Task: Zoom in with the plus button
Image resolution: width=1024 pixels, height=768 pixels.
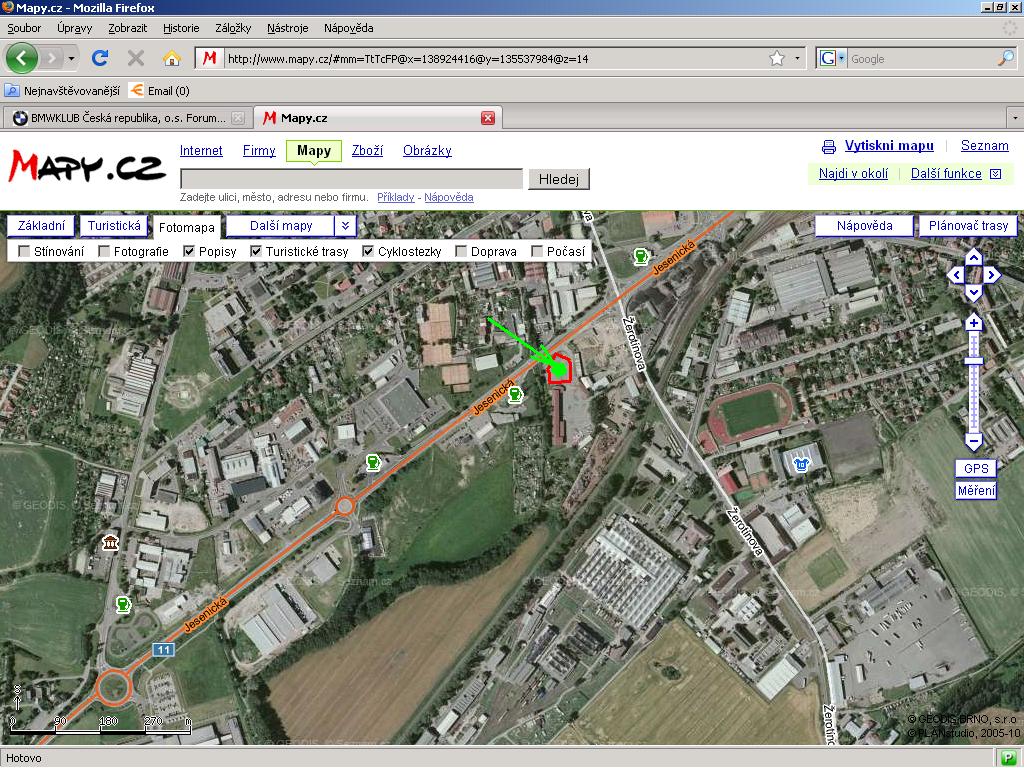Action: [x=974, y=323]
